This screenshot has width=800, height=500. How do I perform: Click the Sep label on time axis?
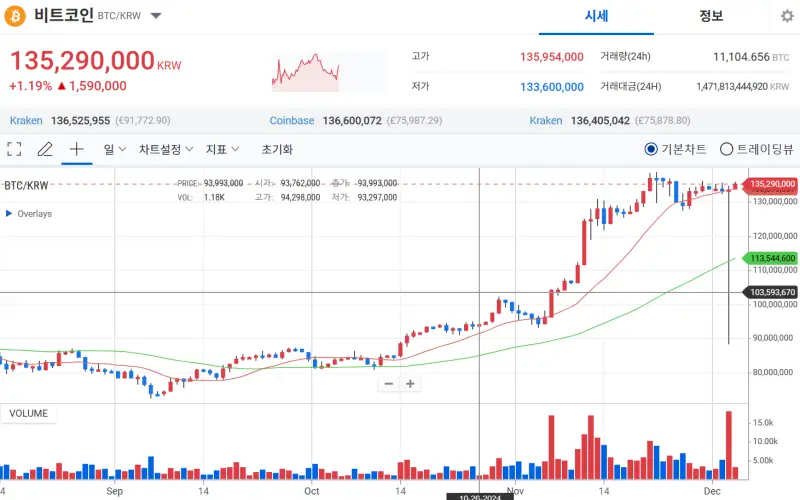point(114,491)
